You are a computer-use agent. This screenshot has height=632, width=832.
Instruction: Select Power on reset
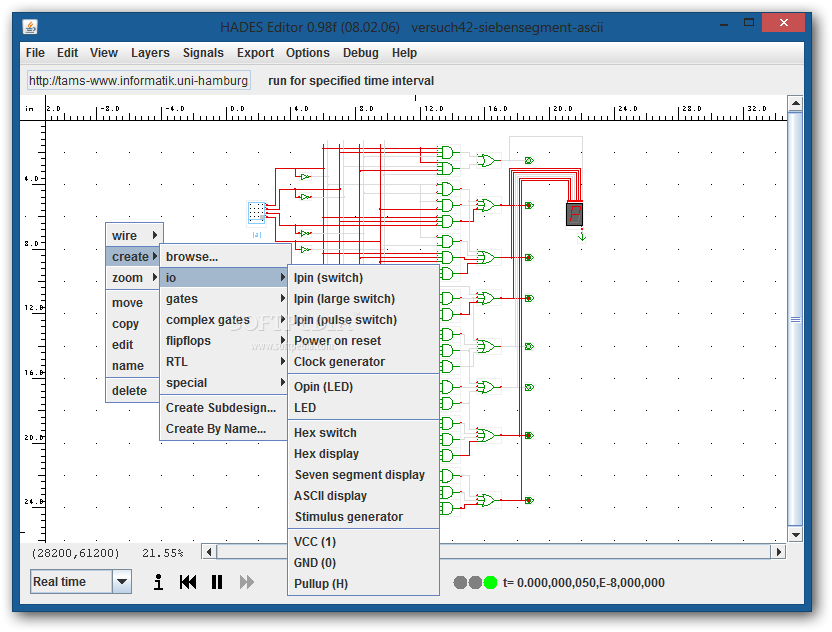coord(363,341)
